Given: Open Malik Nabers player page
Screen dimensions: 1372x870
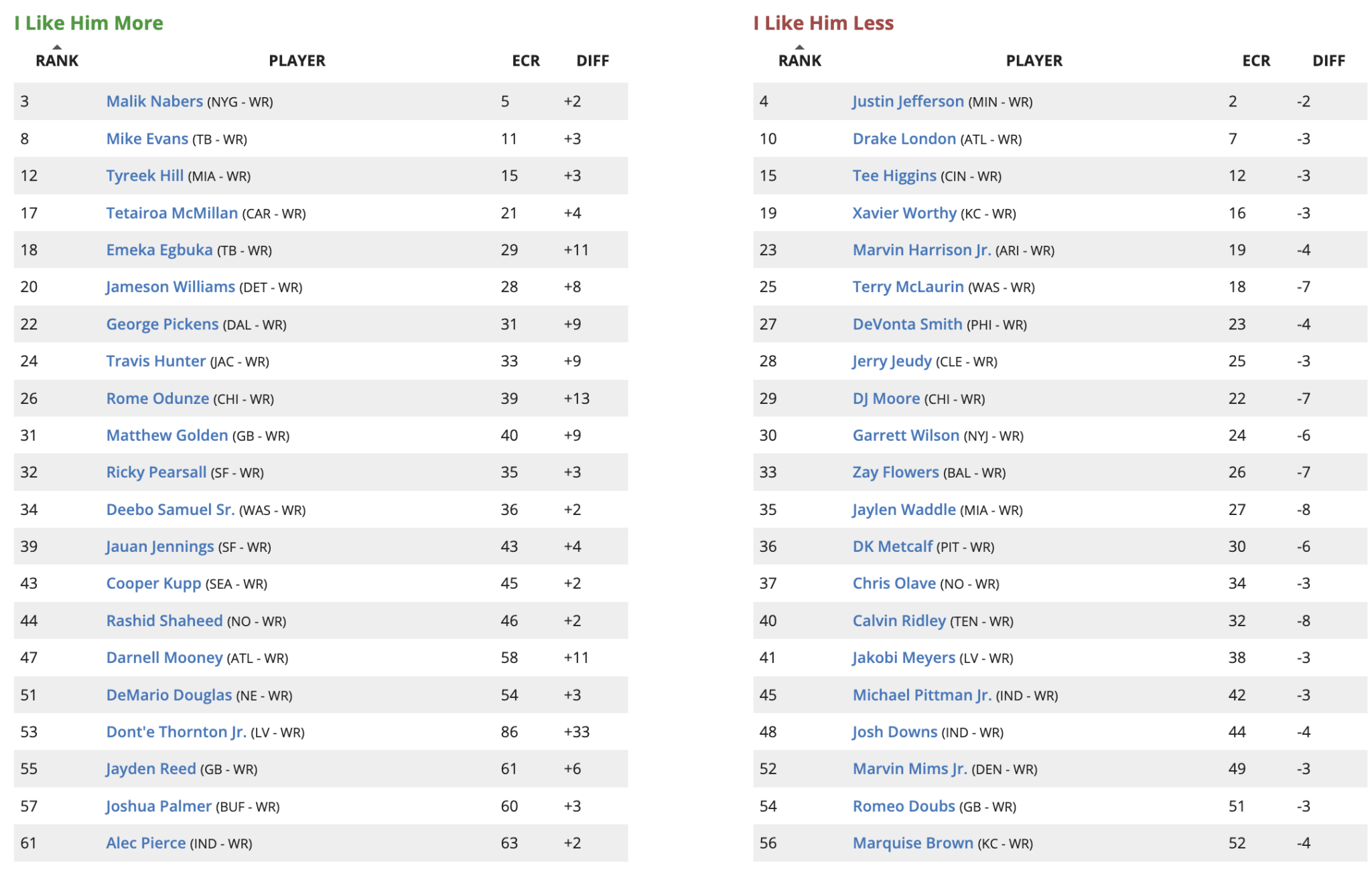Looking at the screenshot, I should tap(154, 101).
